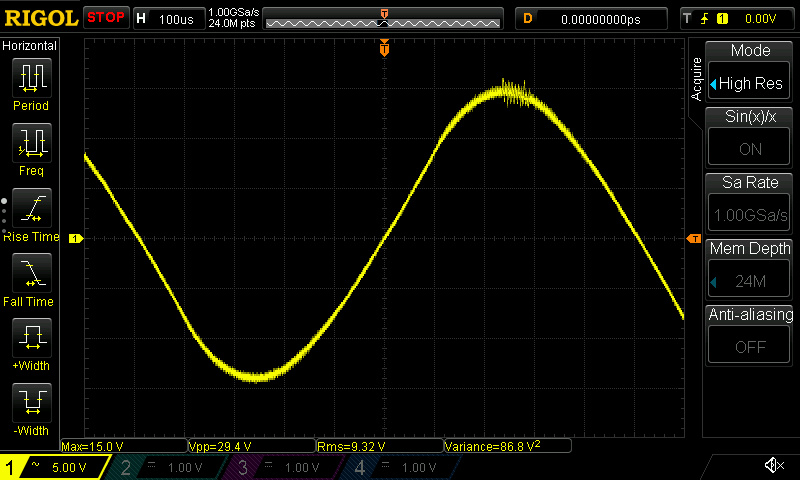Click the Vpp=29.4 V measurement readout

point(250,446)
